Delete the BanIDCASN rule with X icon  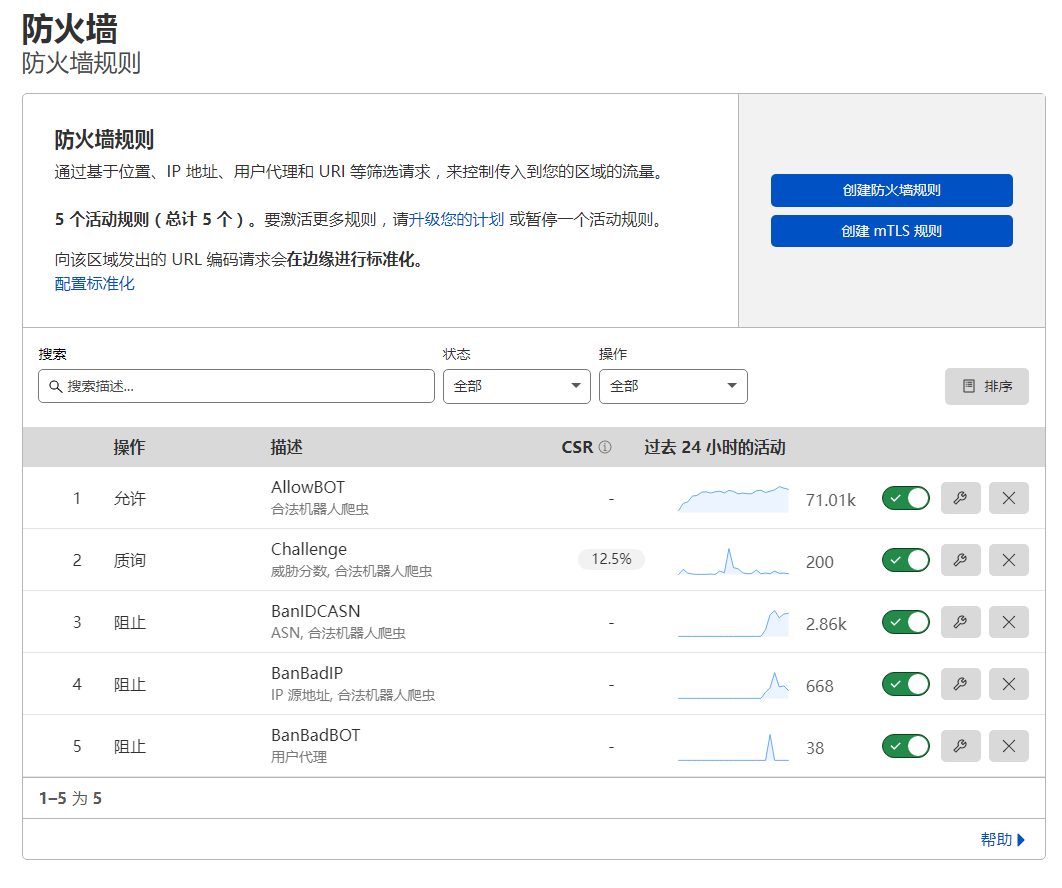1008,622
